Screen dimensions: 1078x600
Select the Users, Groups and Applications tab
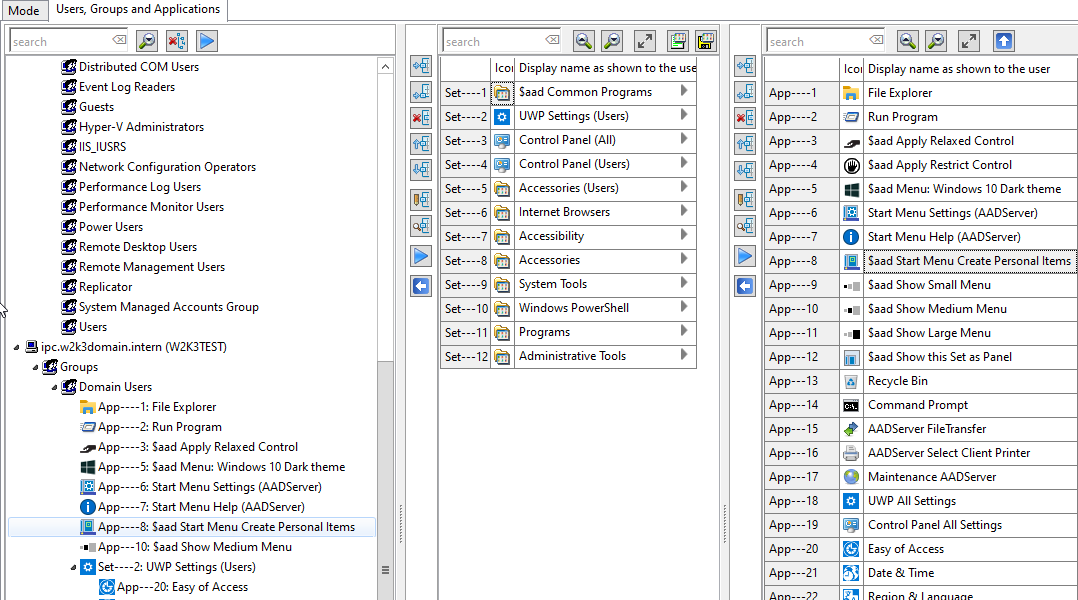(138, 10)
